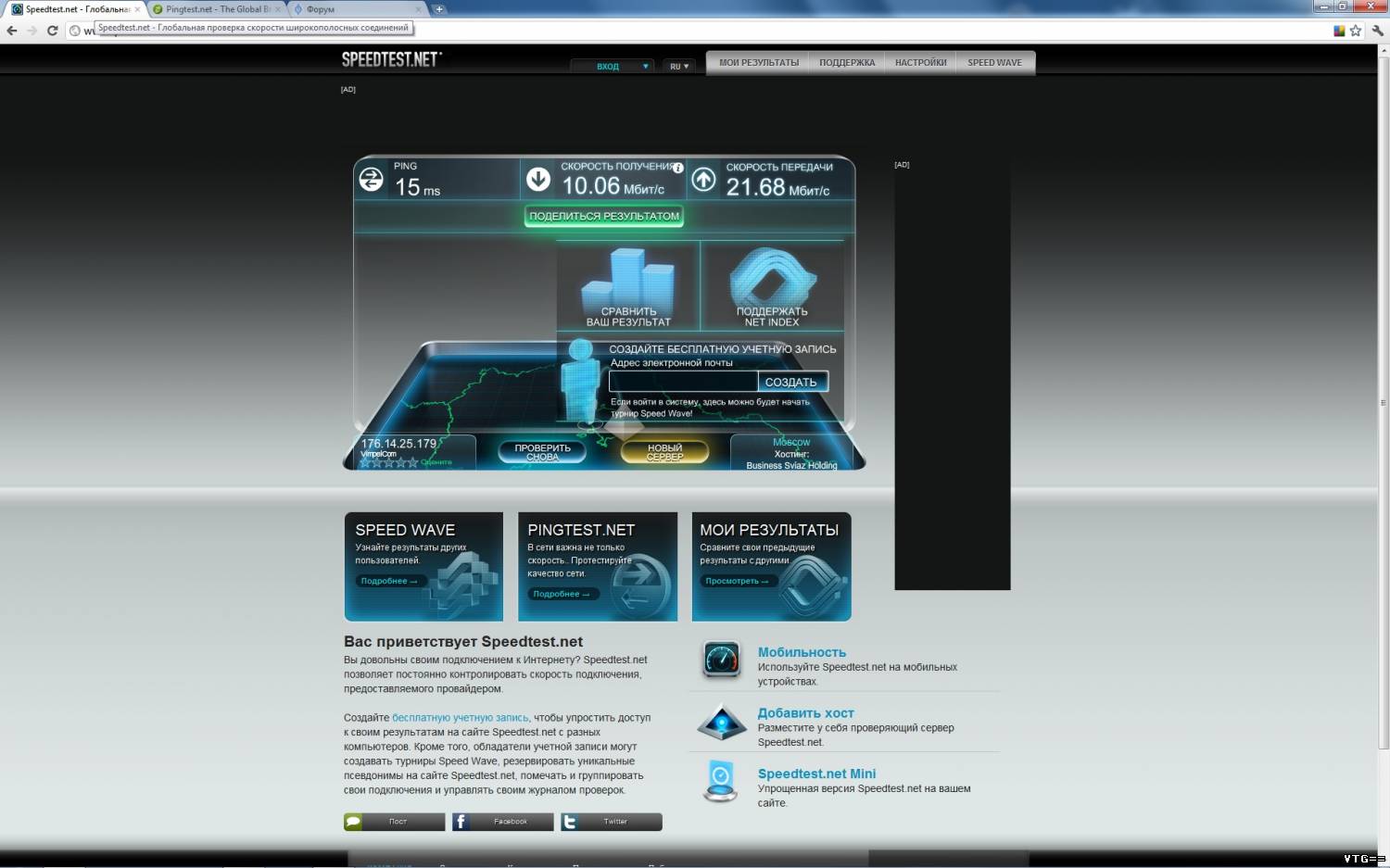Share via the Facebook button

tap(503, 822)
